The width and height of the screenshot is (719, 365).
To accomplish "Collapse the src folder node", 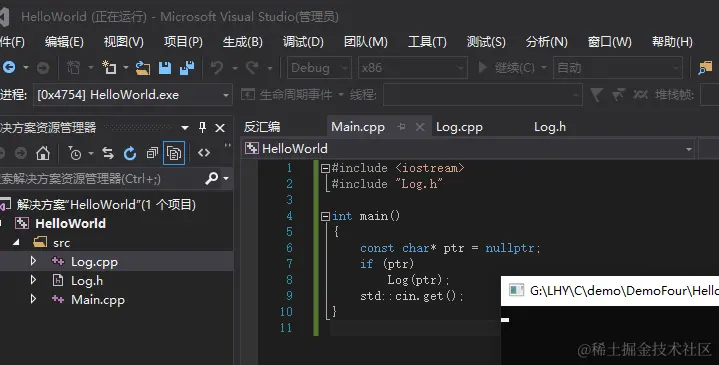I will 17,243.
